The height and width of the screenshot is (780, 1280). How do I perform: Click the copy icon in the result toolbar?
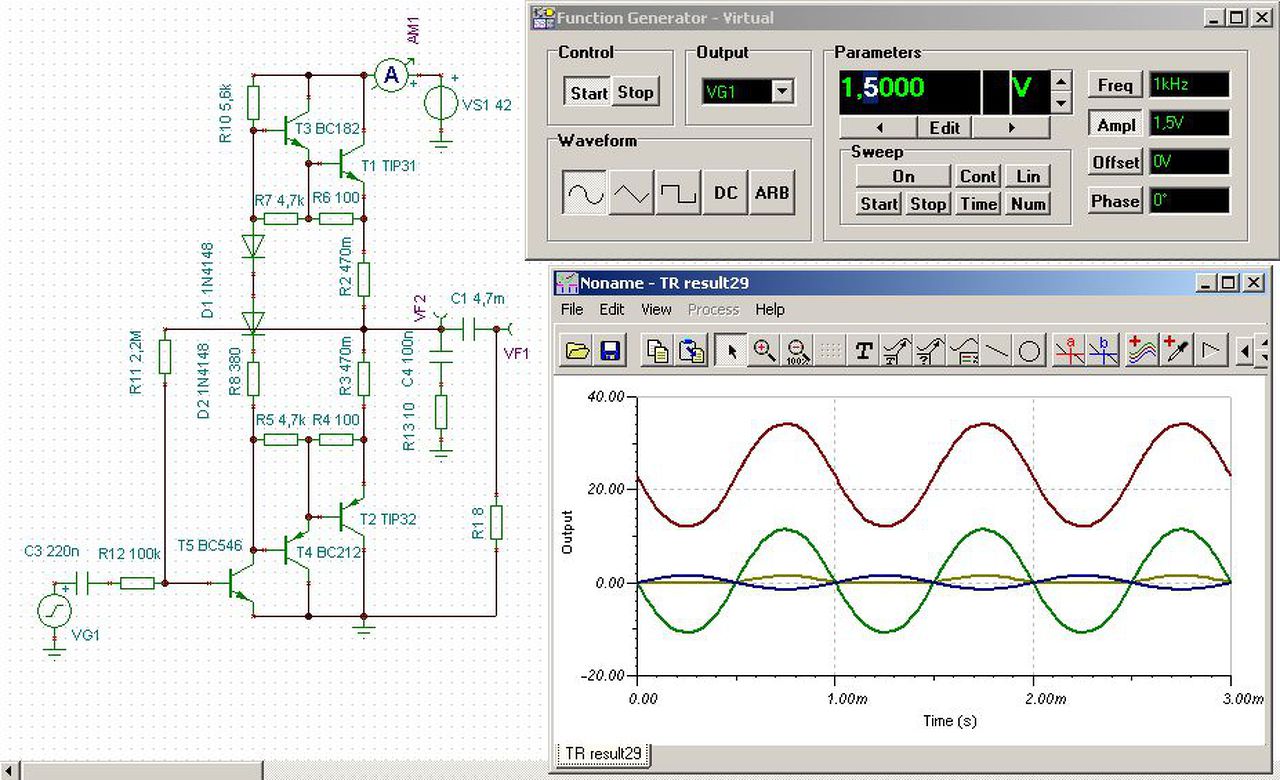pyautogui.click(x=657, y=351)
